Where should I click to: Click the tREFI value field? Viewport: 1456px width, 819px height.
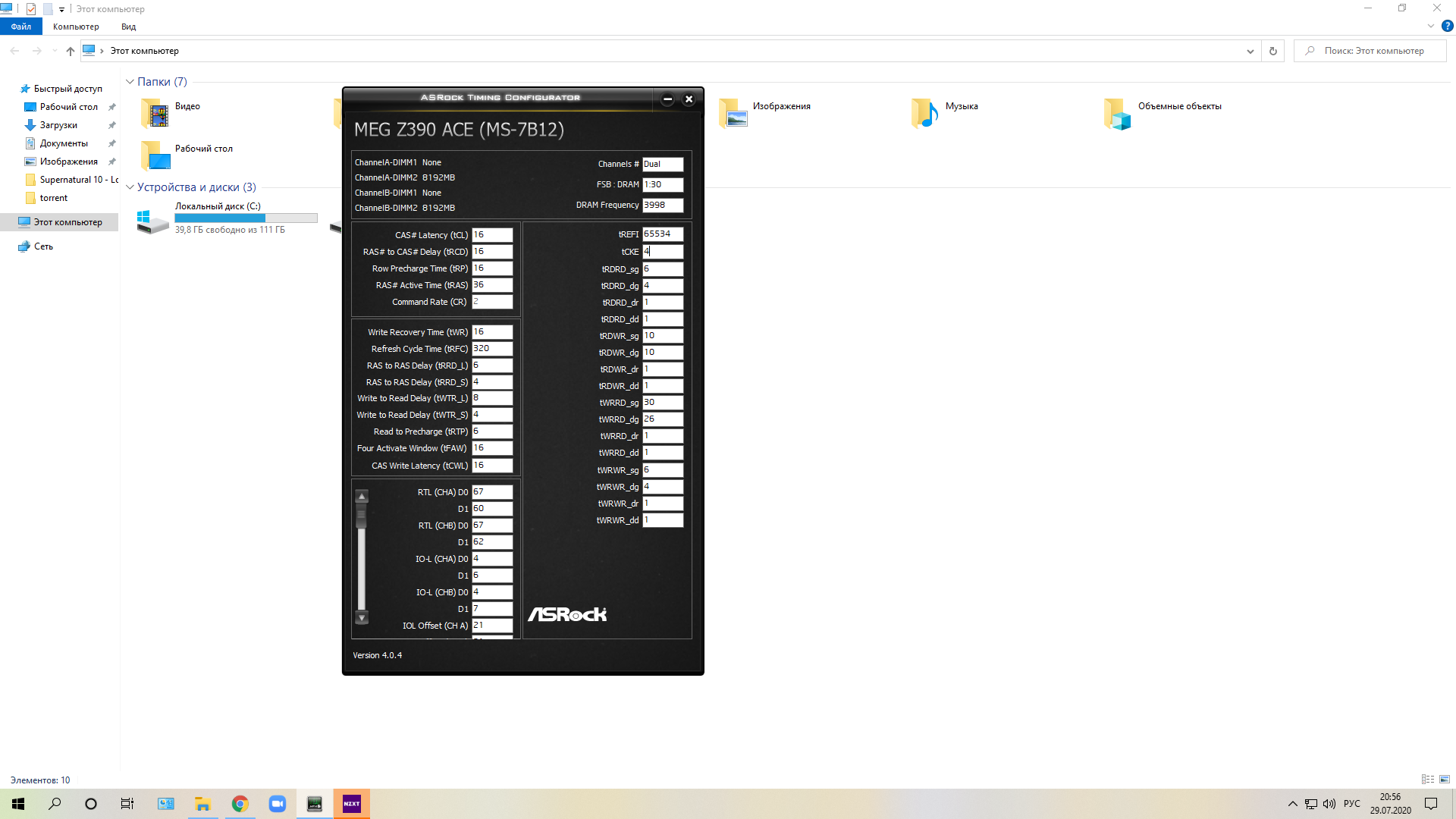662,234
